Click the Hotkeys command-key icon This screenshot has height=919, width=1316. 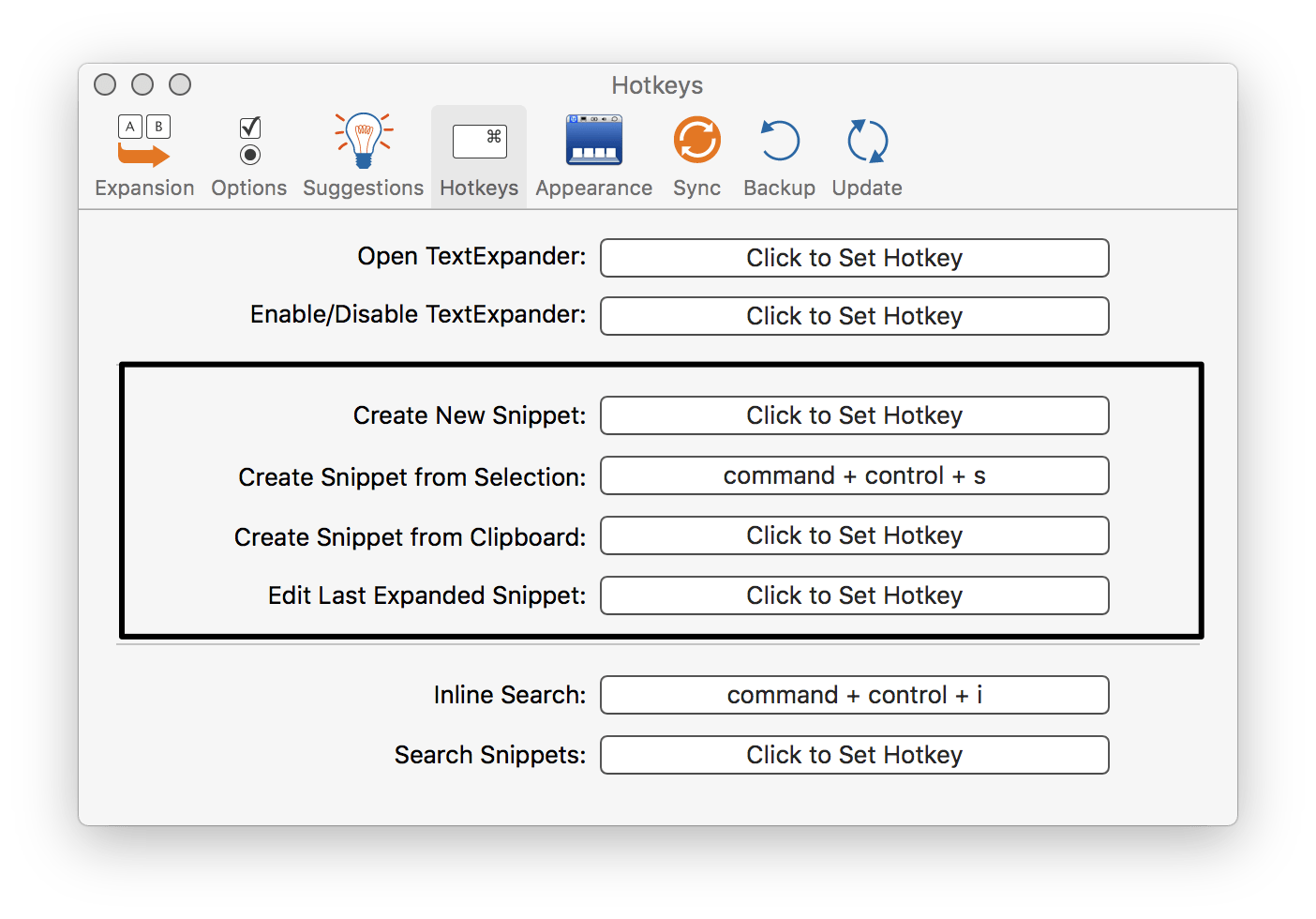pos(479,142)
